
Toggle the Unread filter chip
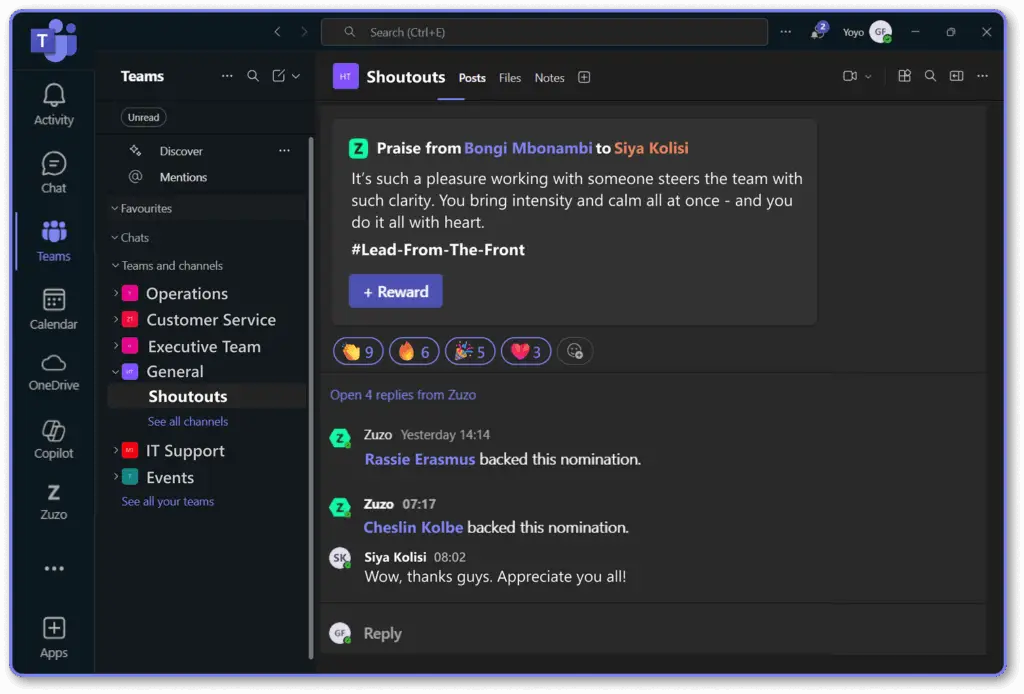click(x=143, y=117)
